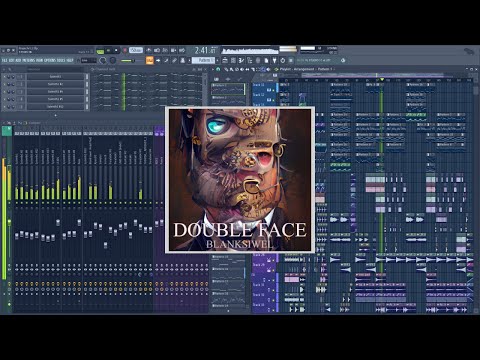Click the Master mixer track fader
The width and height of the screenshot is (480, 360).
tap(9, 222)
